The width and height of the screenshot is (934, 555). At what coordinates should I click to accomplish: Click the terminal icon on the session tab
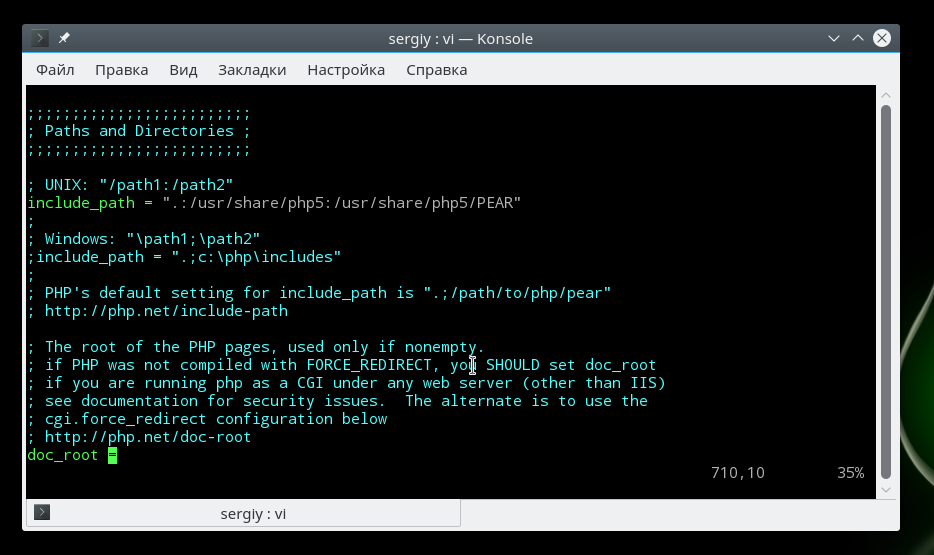[42, 512]
